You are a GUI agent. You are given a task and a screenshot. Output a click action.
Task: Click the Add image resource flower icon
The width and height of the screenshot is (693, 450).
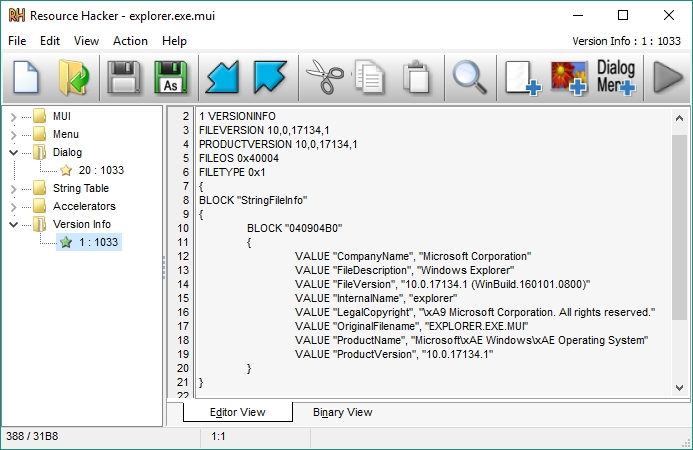tap(569, 78)
